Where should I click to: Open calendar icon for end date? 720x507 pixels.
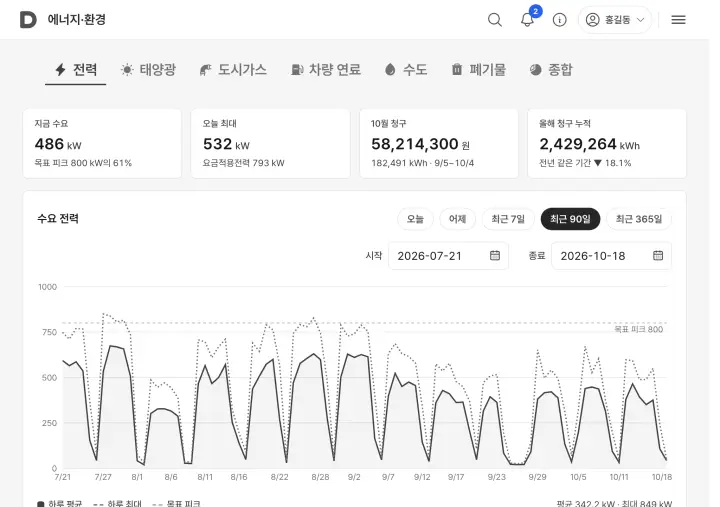click(x=658, y=255)
